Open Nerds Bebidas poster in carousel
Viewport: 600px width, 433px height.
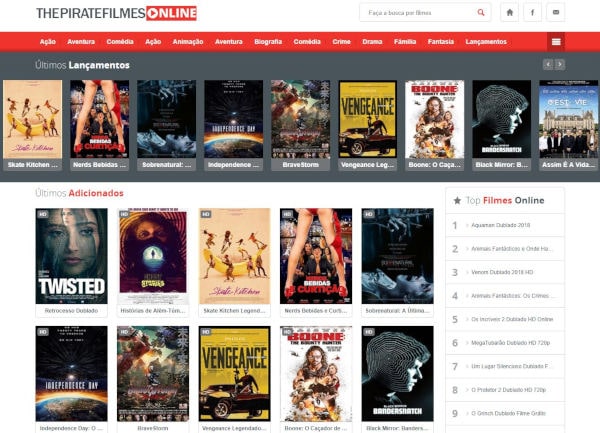pyautogui.click(x=99, y=119)
